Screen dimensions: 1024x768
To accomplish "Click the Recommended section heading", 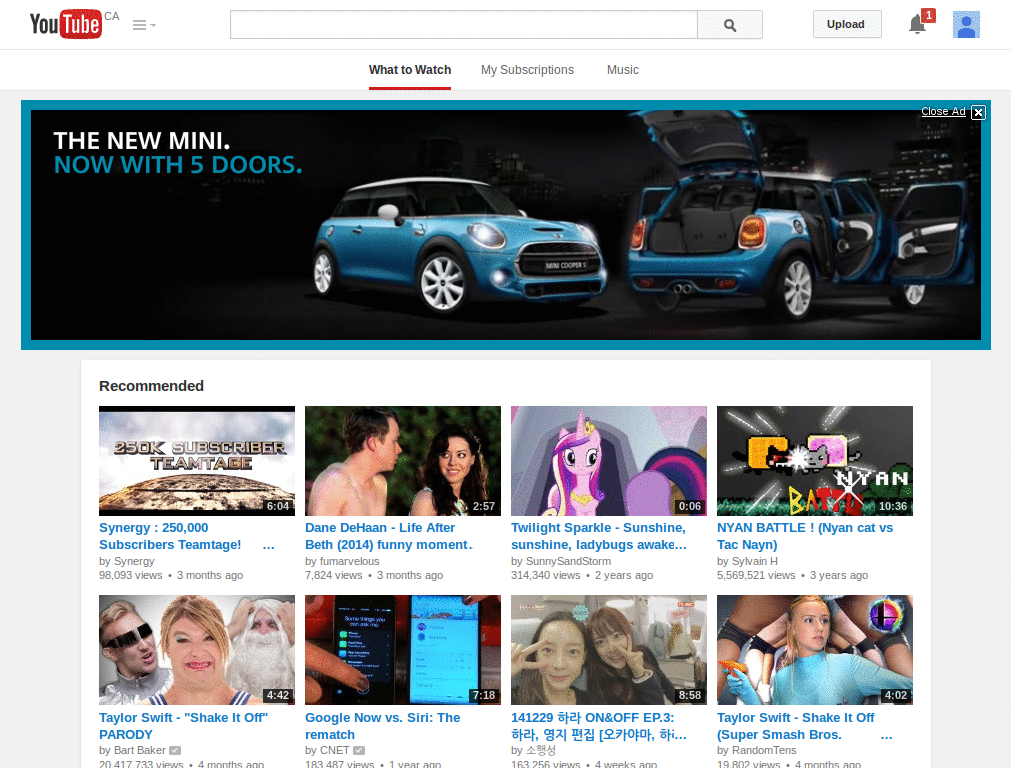I will (x=152, y=386).
